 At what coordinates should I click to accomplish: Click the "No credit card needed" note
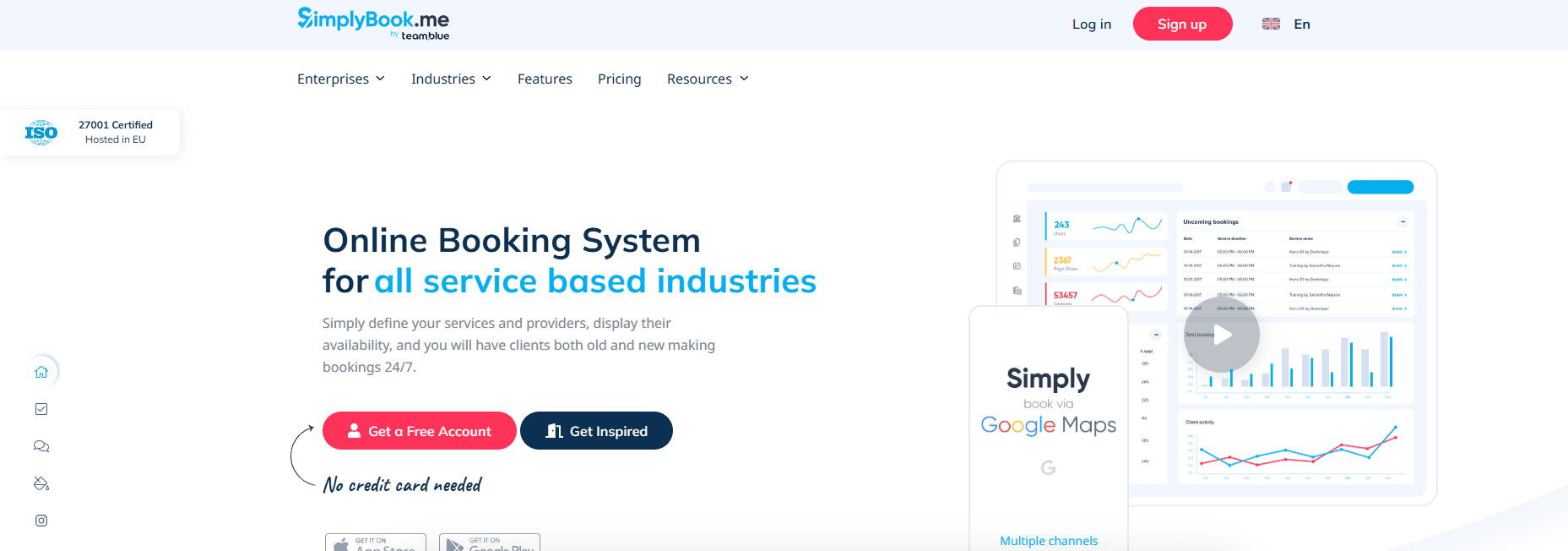click(x=402, y=484)
